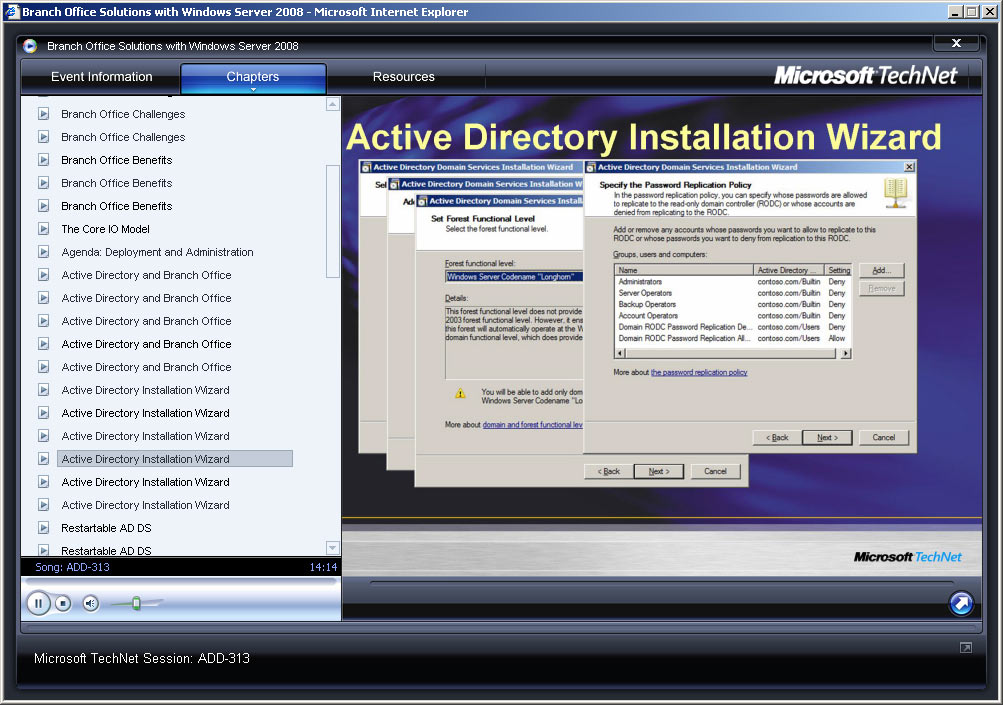Click play icon beside Agenda: Deployment and Administration
The height and width of the screenshot is (705, 1003).
43,252
